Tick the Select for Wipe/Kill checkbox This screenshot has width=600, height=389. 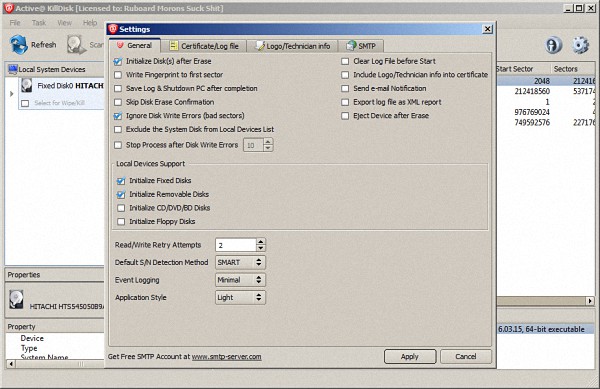25,103
